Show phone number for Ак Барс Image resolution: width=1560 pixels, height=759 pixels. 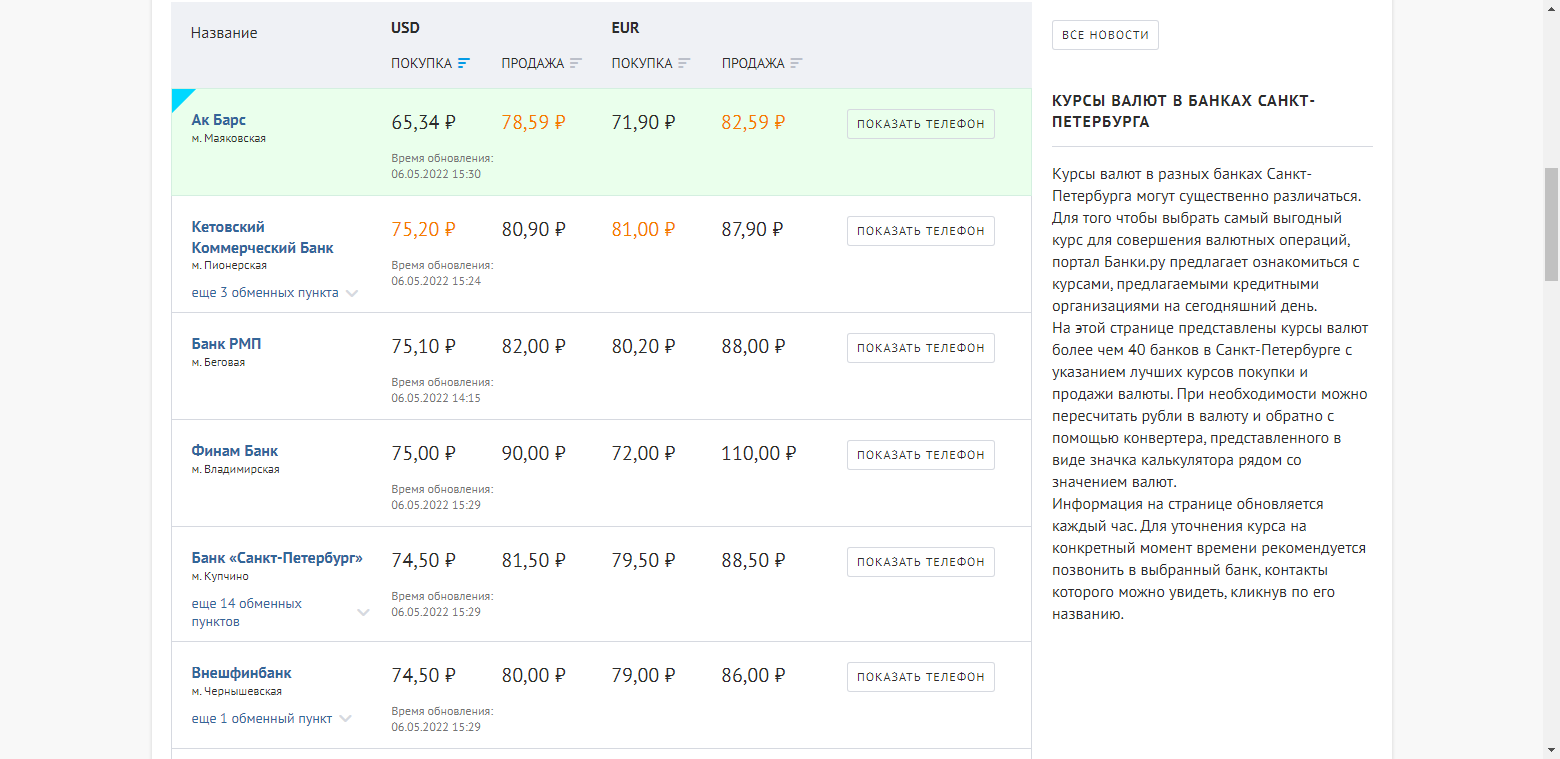tap(920, 124)
